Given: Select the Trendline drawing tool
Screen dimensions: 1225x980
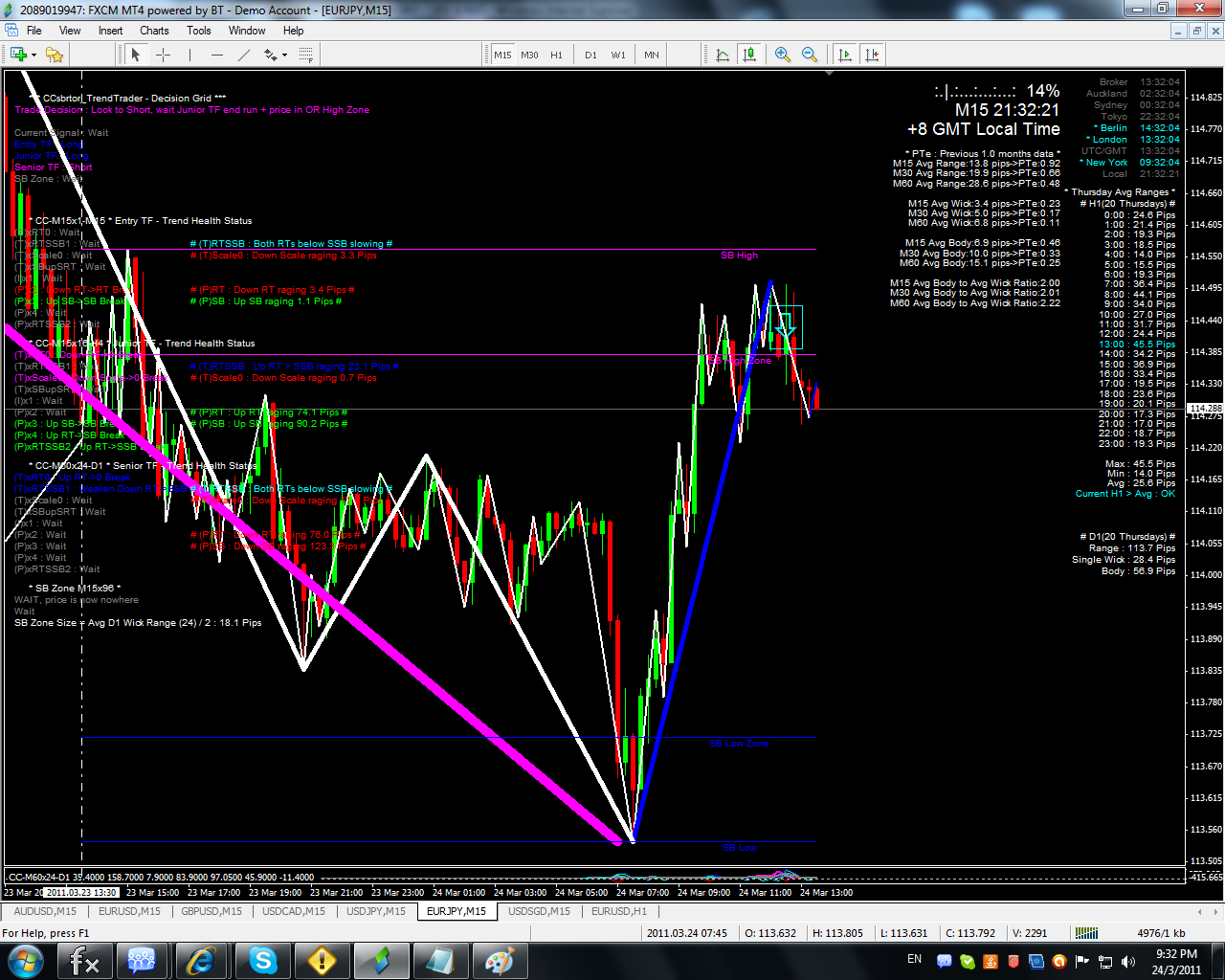Looking at the screenshot, I should [x=242, y=55].
